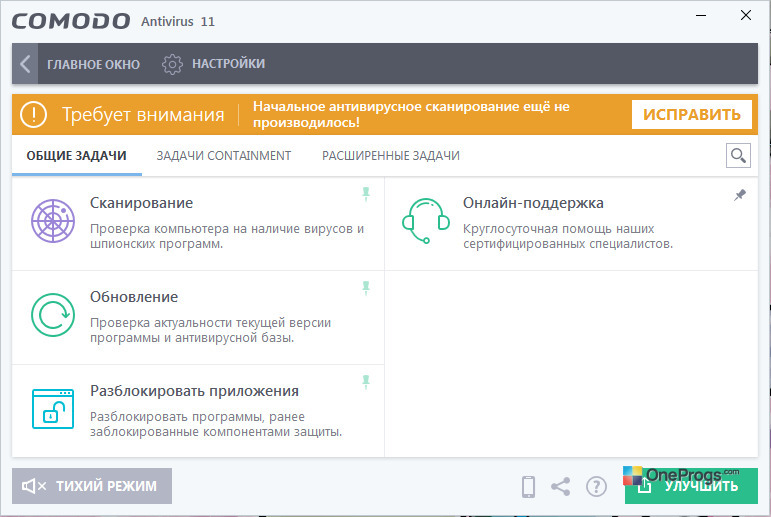Click the Проверка актуальности текущей версии description
The image size is (771, 517).
coord(210,330)
